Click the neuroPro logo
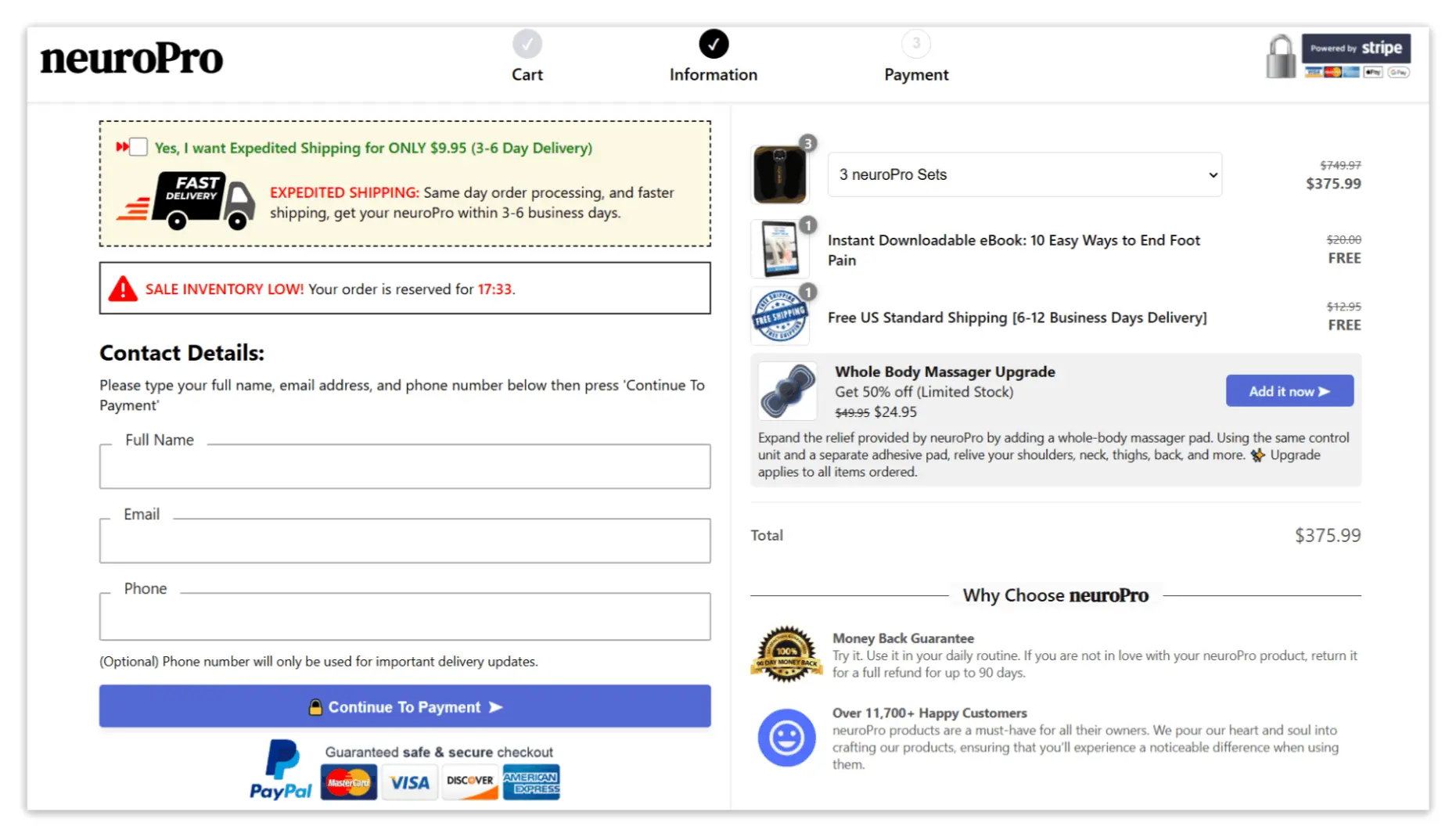The image size is (1456, 837). [x=131, y=59]
